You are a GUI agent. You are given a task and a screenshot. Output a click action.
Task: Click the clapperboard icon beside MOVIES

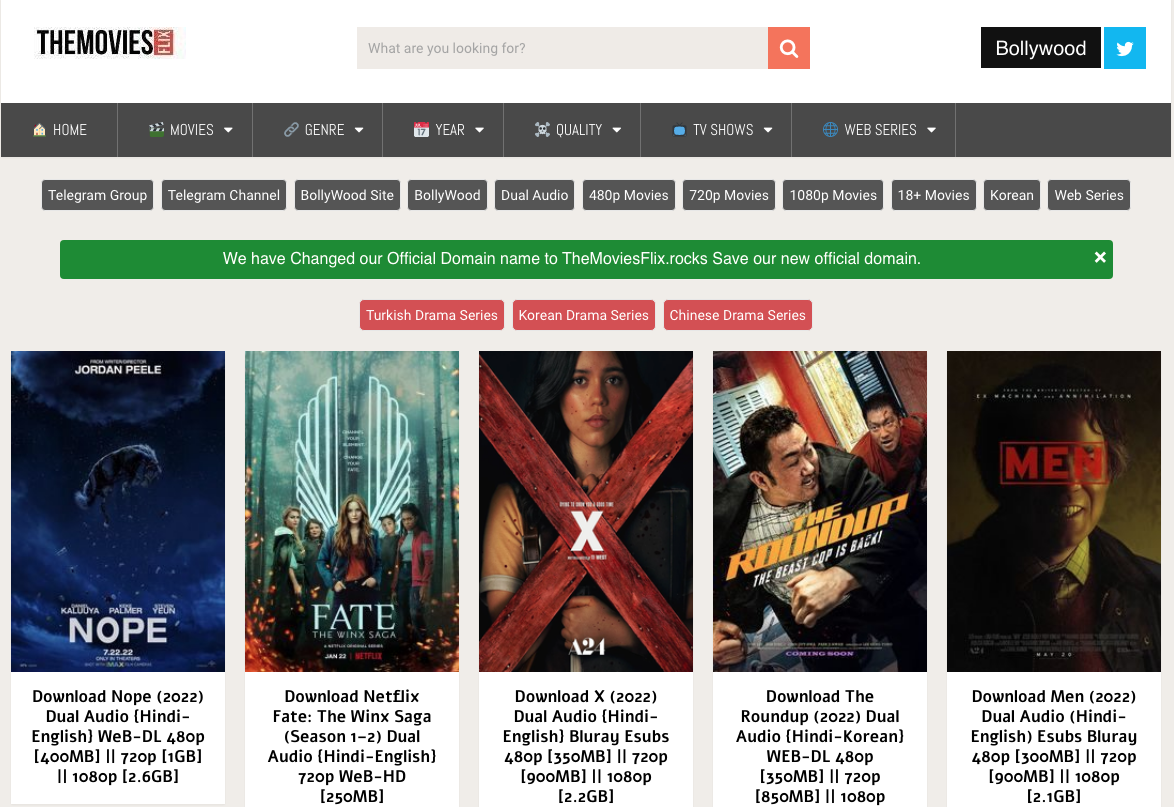click(x=156, y=129)
